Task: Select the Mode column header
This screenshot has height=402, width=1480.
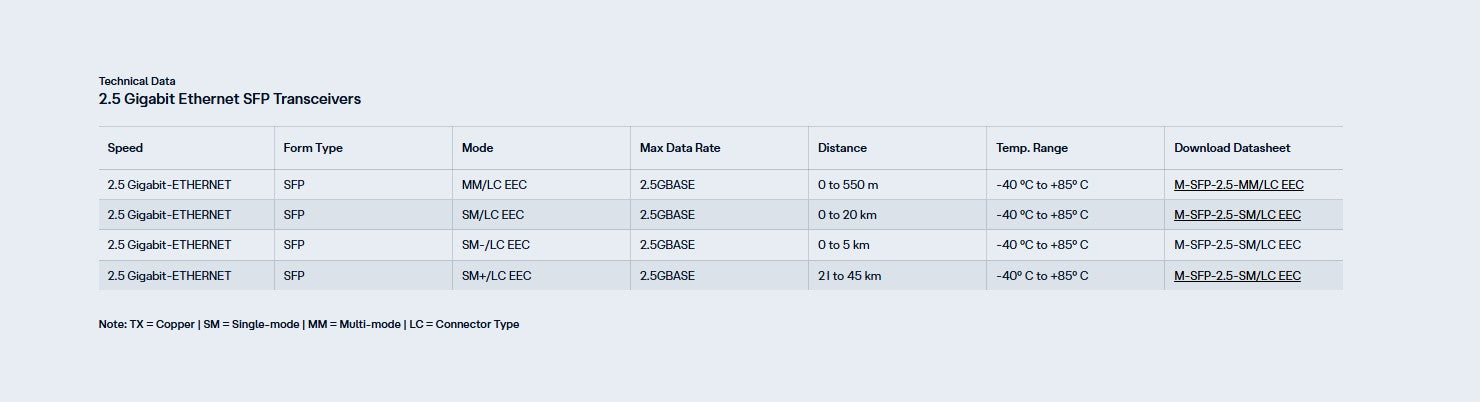Action: pyautogui.click(x=477, y=148)
